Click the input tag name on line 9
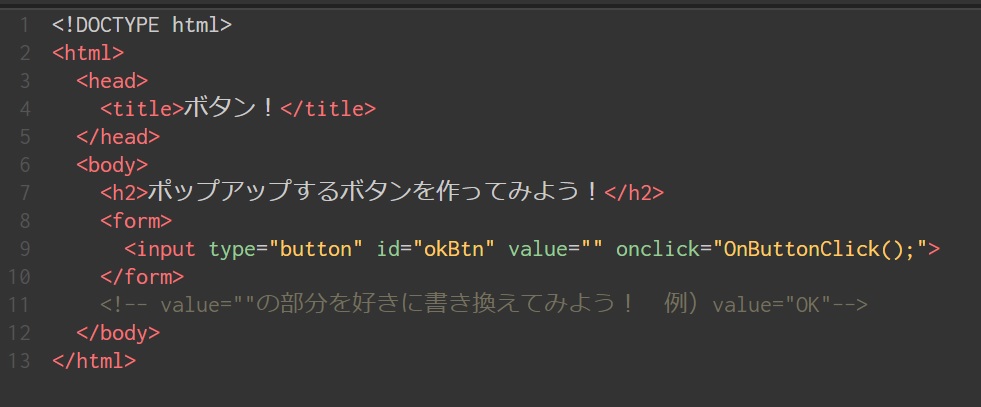 166,248
